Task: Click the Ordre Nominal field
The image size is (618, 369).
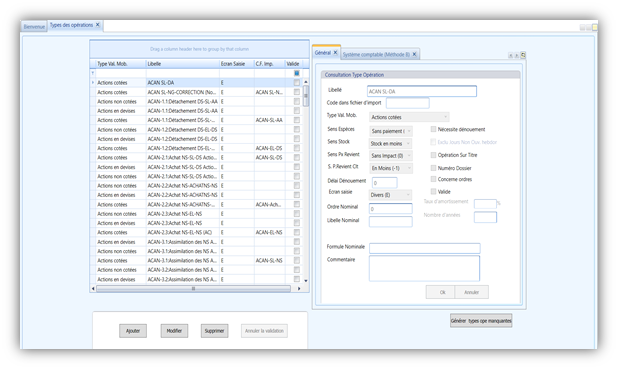Action: 391,209
